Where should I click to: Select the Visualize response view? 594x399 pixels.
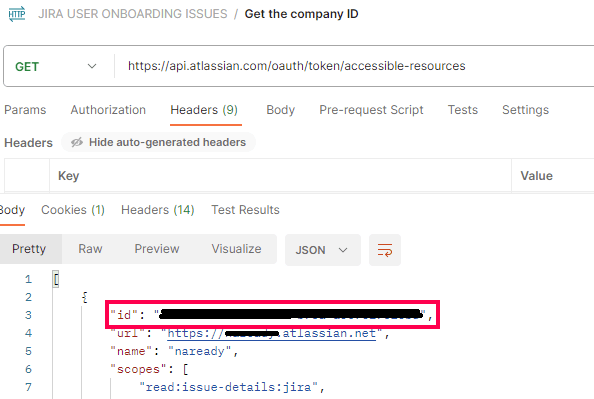tap(236, 249)
